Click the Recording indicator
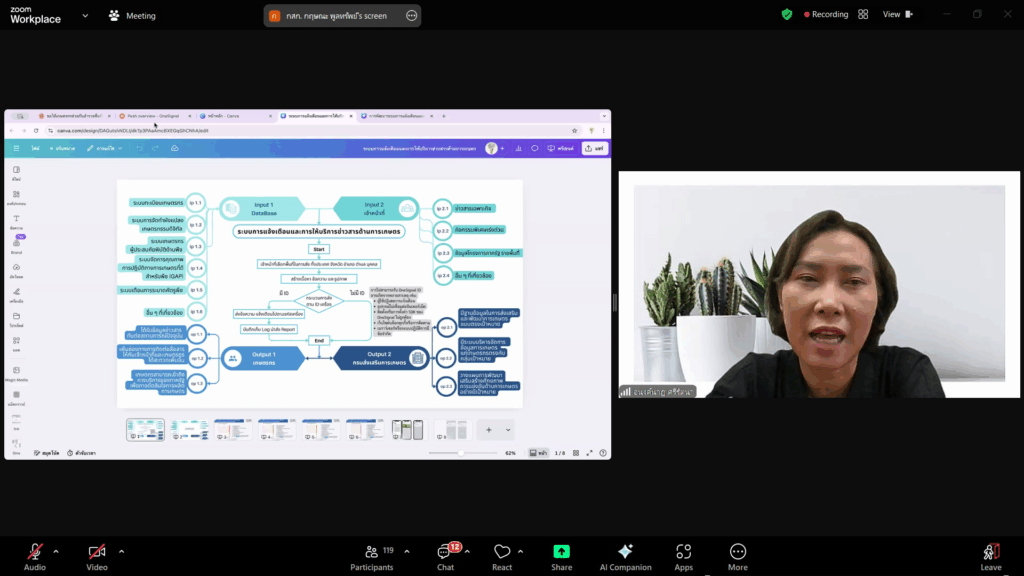Screen dimensions: 1024x576 tap(823, 15)
